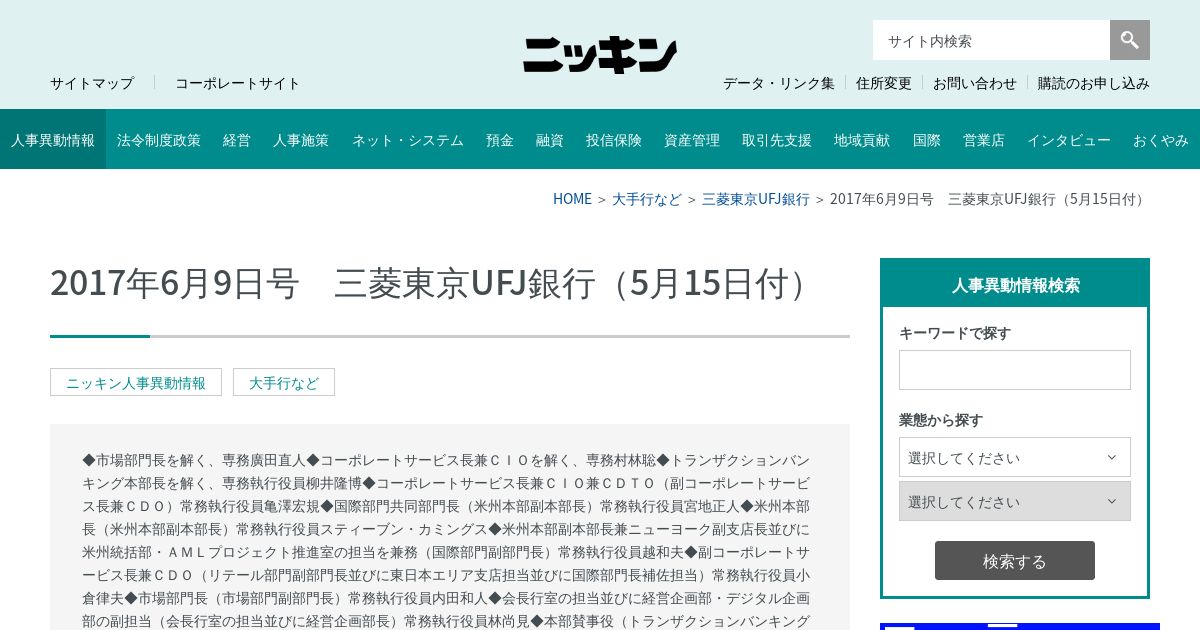This screenshot has height=630, width=1200.
Task: Click the ニッキン人事異動情報 tag
Action: tap(136, 382)
